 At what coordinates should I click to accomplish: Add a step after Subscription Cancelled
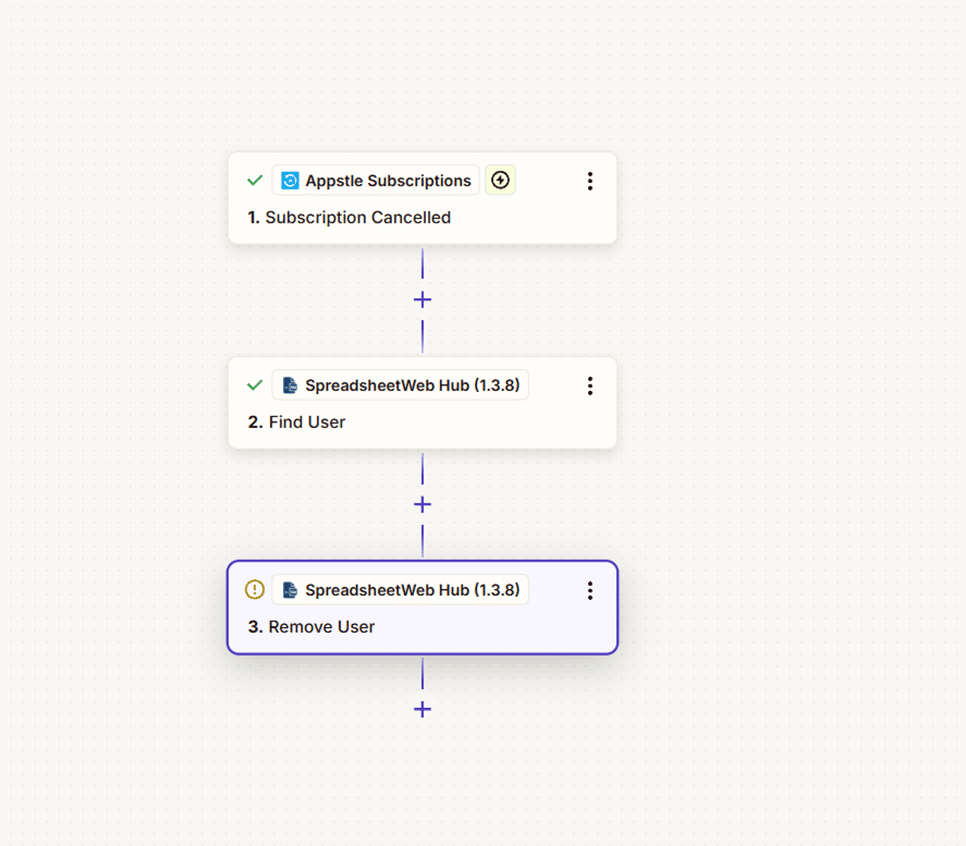422,300
